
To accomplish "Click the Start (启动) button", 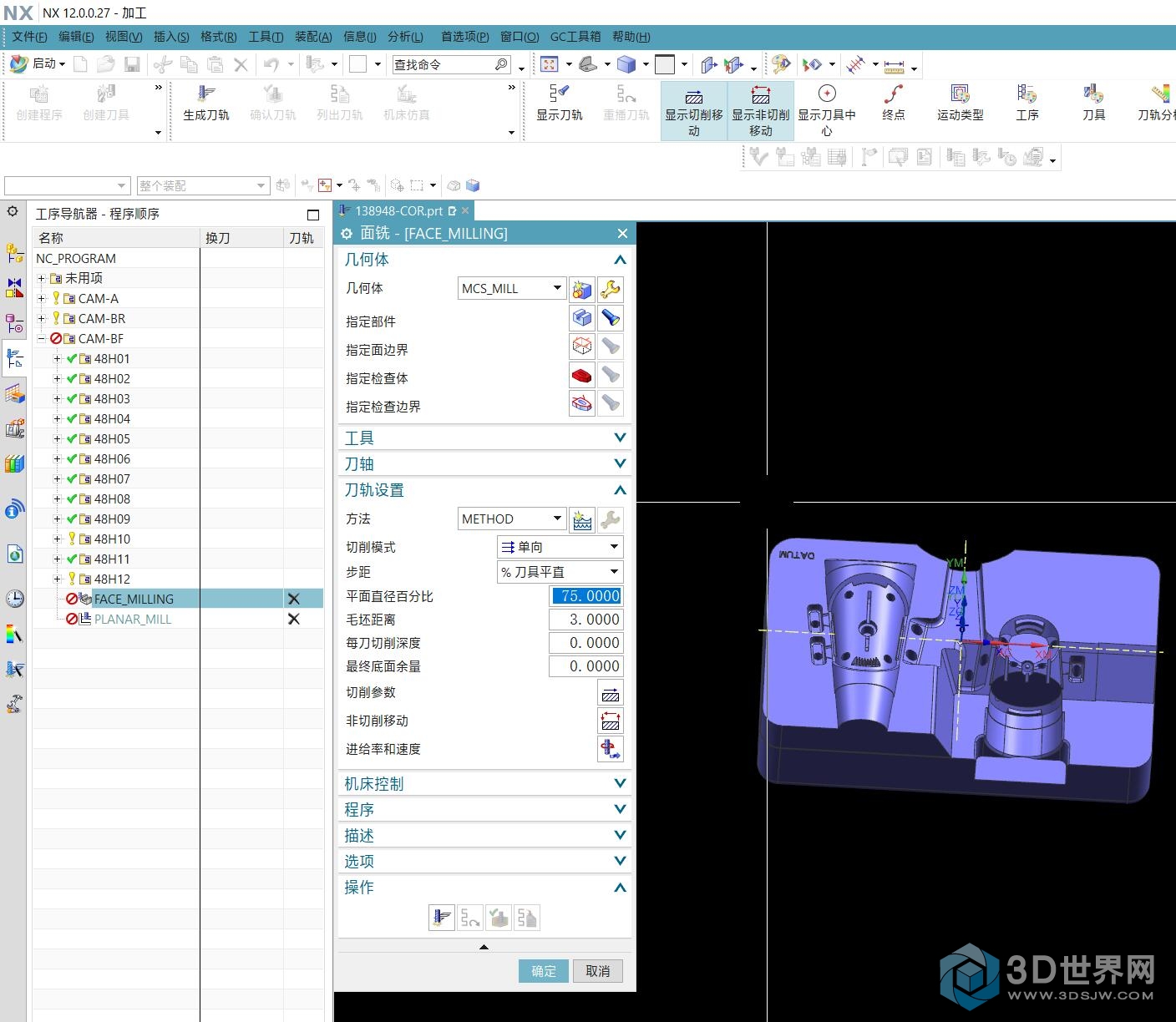I will pos(38,63).
